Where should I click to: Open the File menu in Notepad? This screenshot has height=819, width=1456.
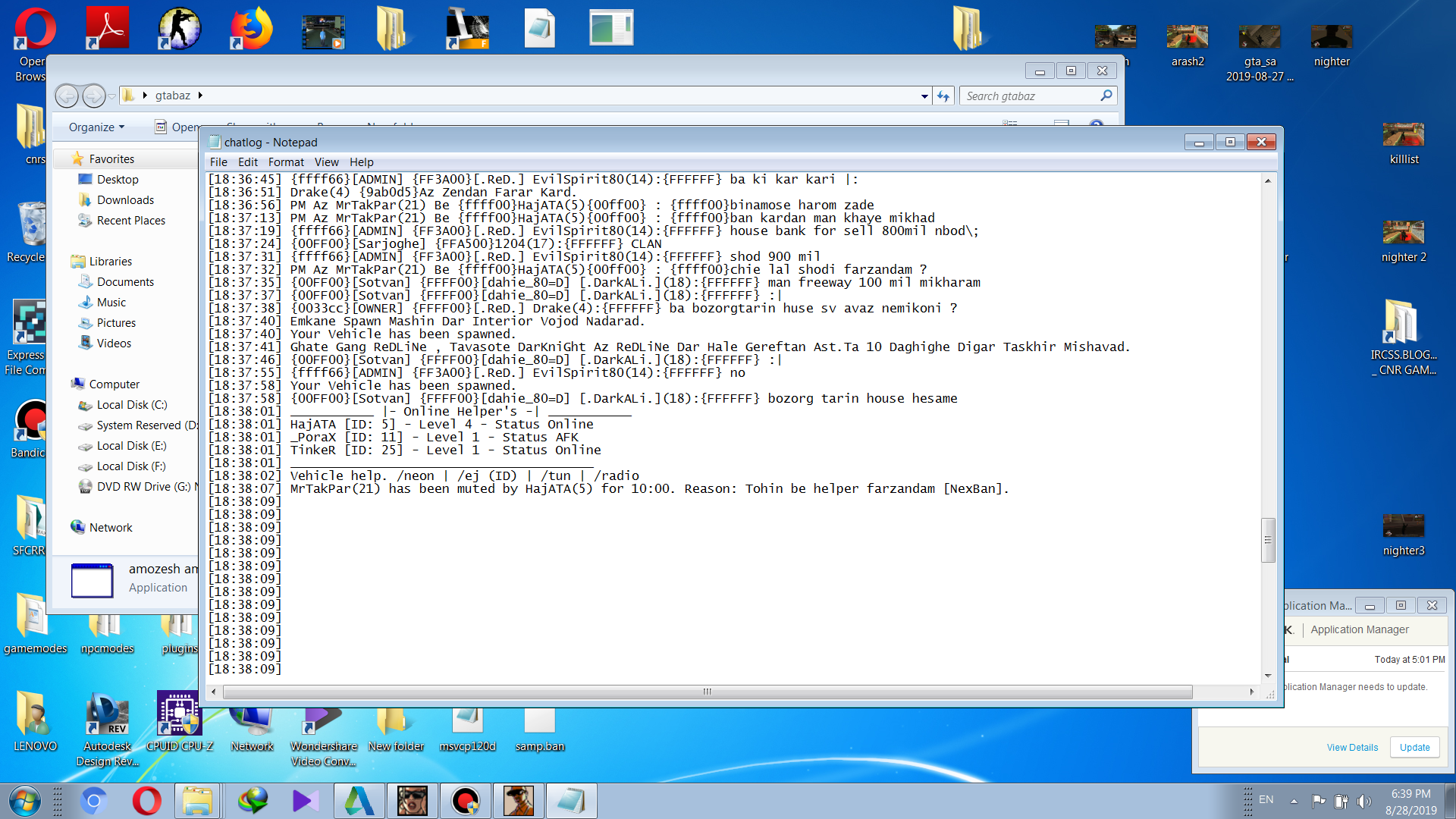pos(218,162)
